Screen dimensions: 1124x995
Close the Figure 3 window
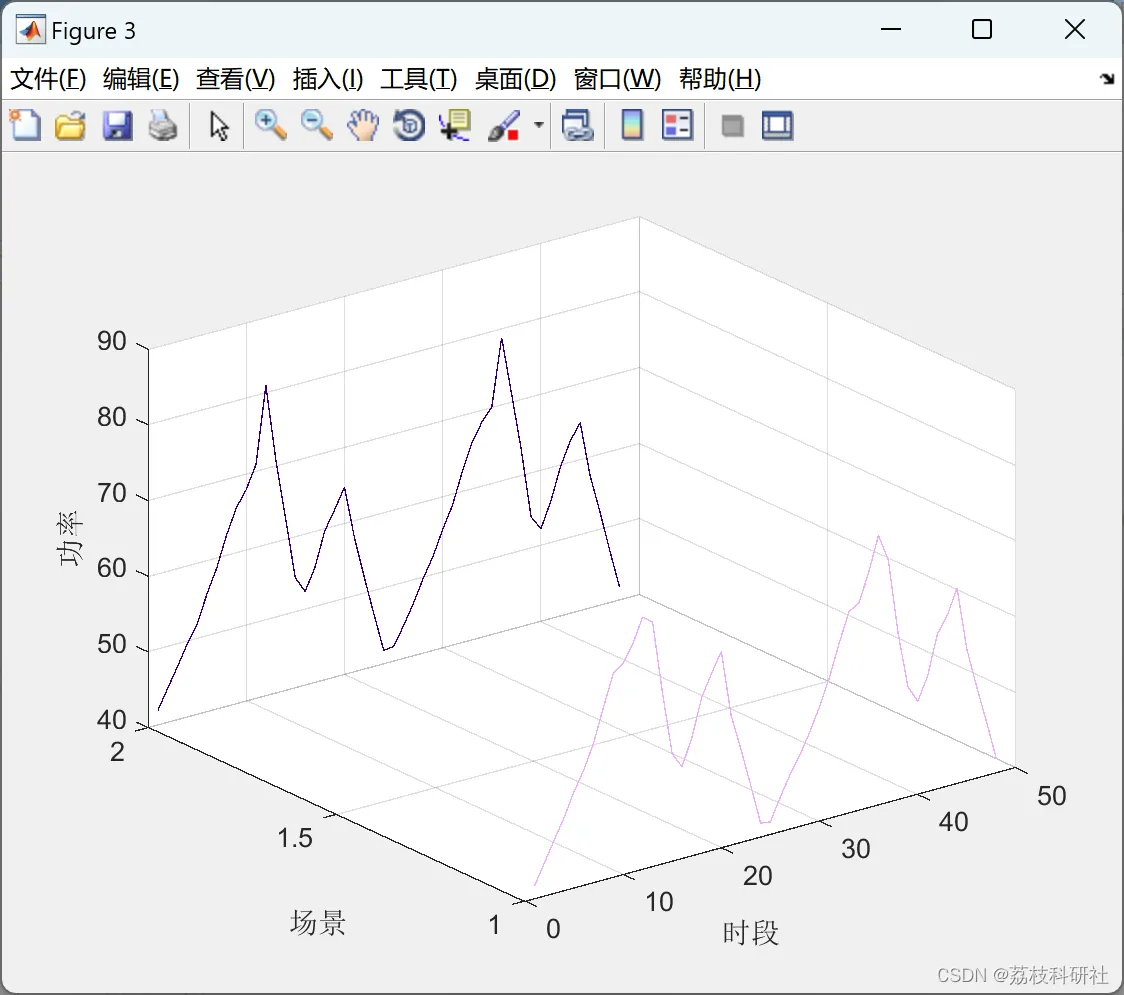[1075, 29]
